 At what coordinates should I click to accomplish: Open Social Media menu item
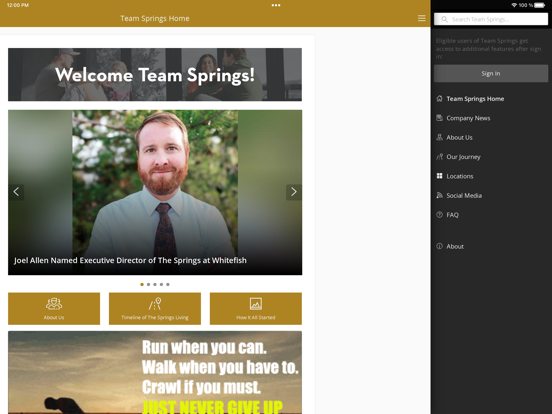click(x=491, y=195)
